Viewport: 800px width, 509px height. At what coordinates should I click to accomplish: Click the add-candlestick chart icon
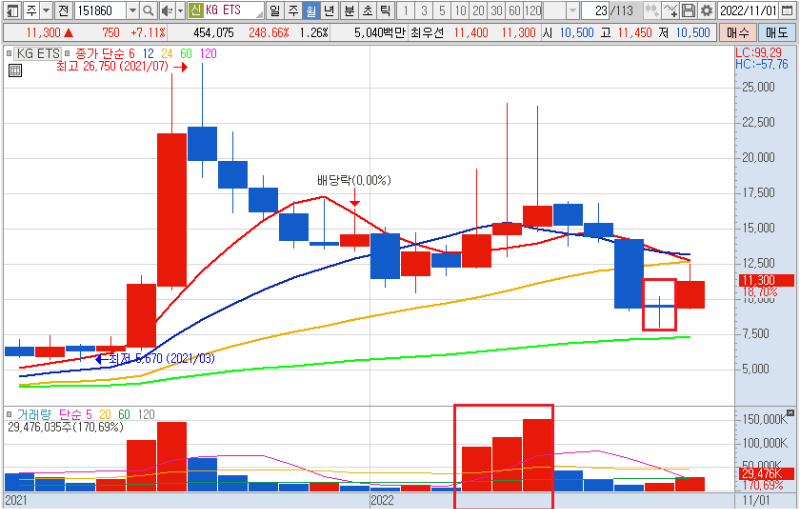(x=651, y=10)
